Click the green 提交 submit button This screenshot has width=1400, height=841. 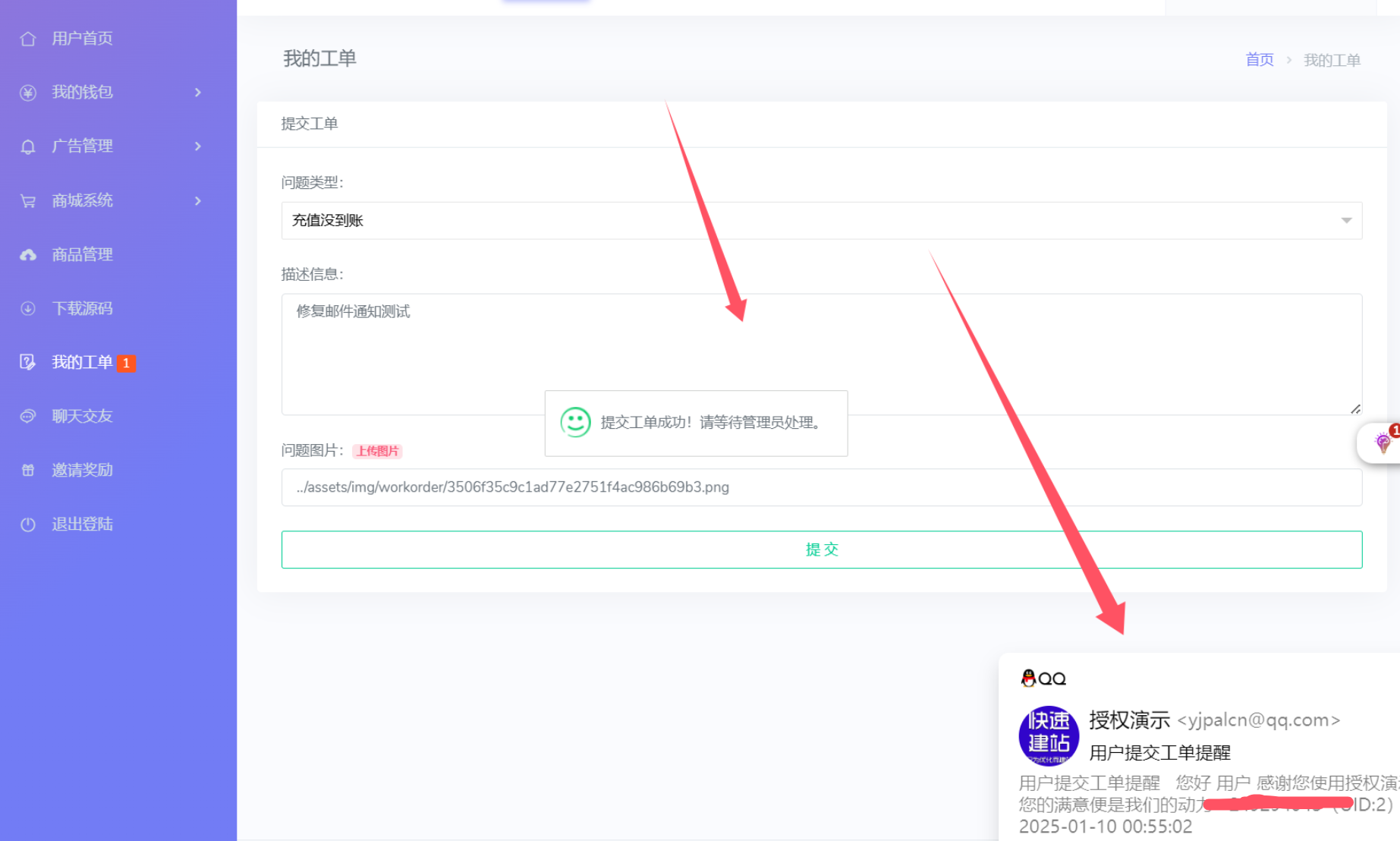pos(821,550)
